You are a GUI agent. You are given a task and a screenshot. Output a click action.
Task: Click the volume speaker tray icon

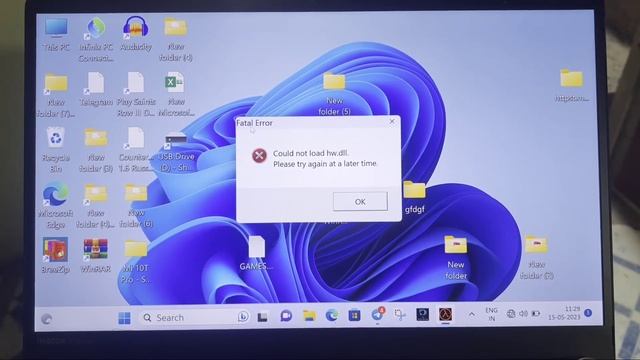point(523,313)
